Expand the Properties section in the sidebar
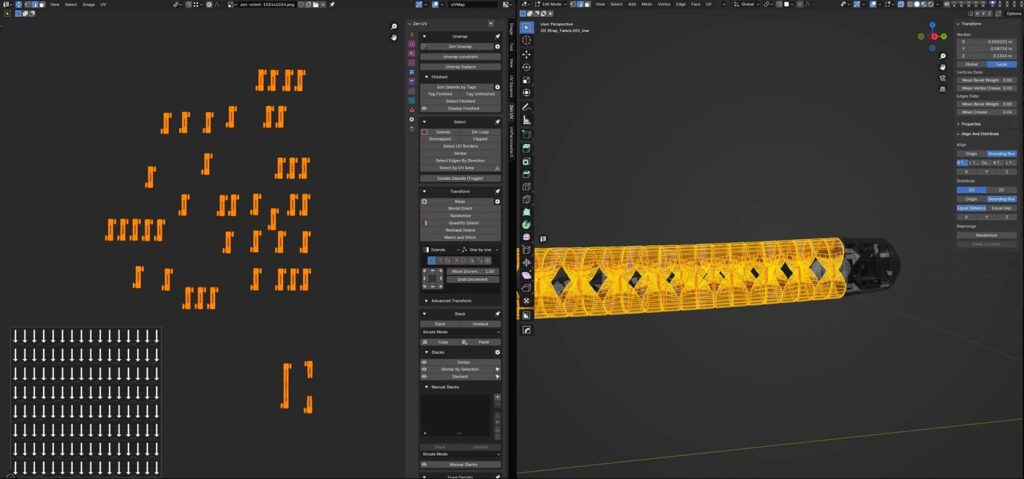The image size is (1024, 479). click(x=970, y=124)
